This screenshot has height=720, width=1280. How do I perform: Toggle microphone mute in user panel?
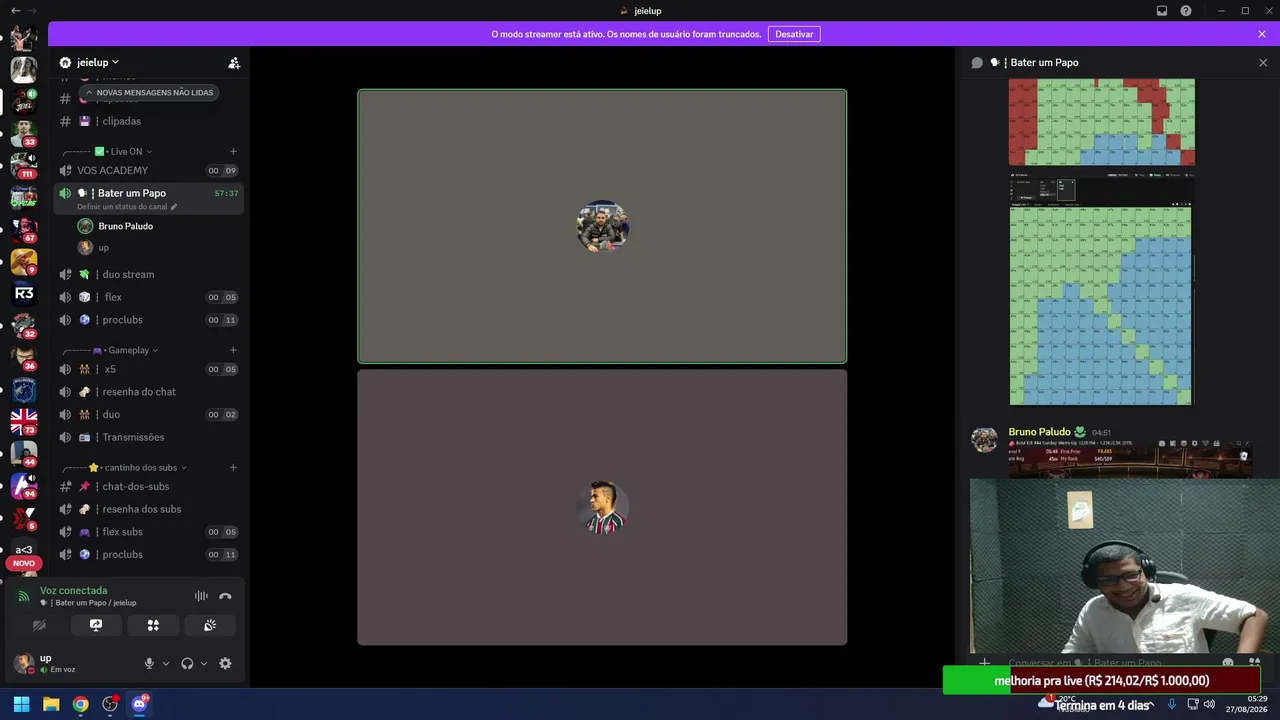pyautogui.click(x=149, y=663)
